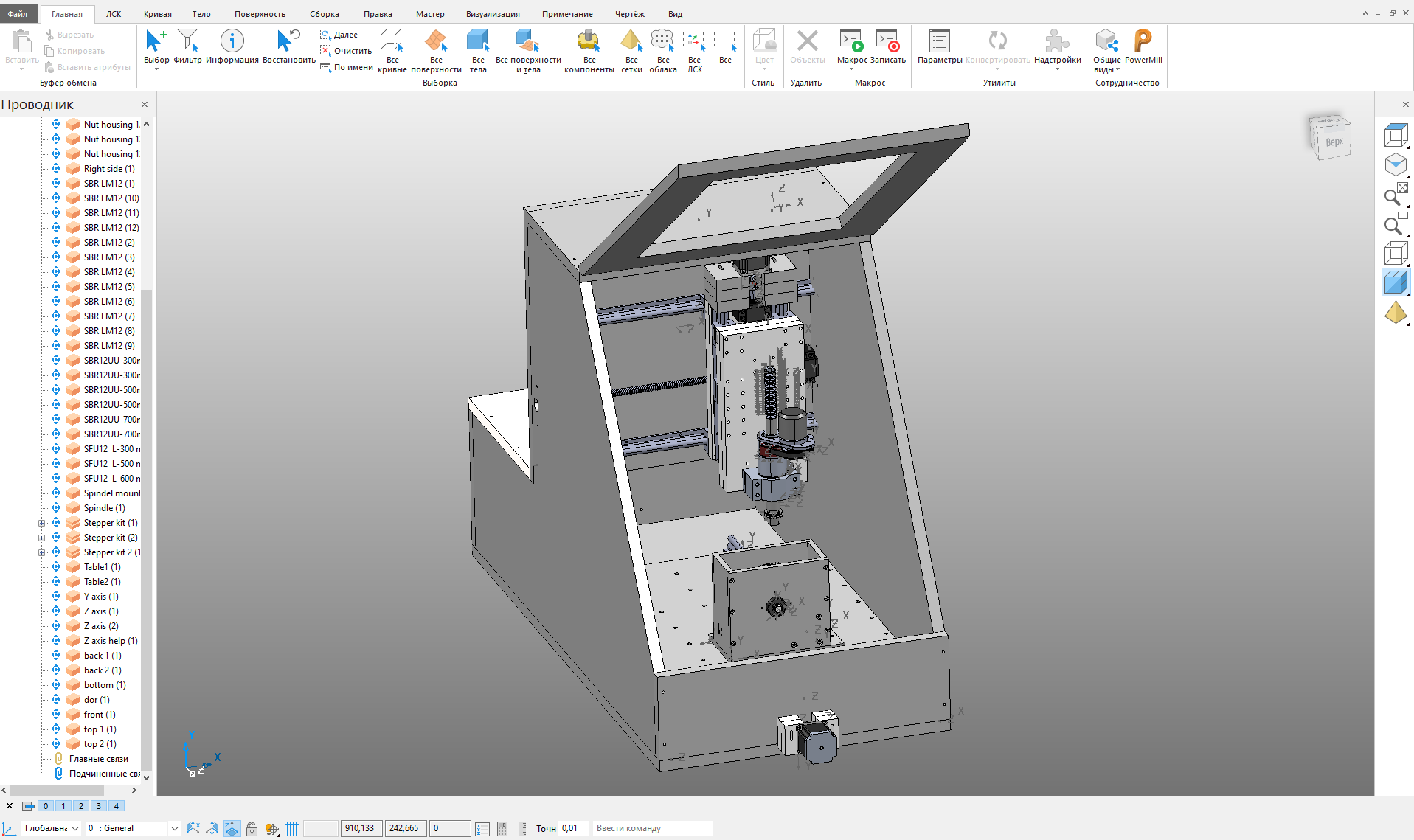Switch to the Кривая ribbon tab

[x=158, y=14]
